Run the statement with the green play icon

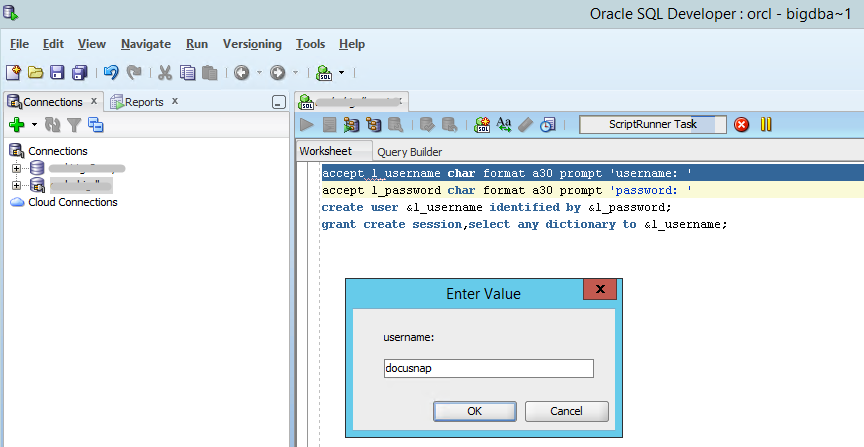coord(307,125)
